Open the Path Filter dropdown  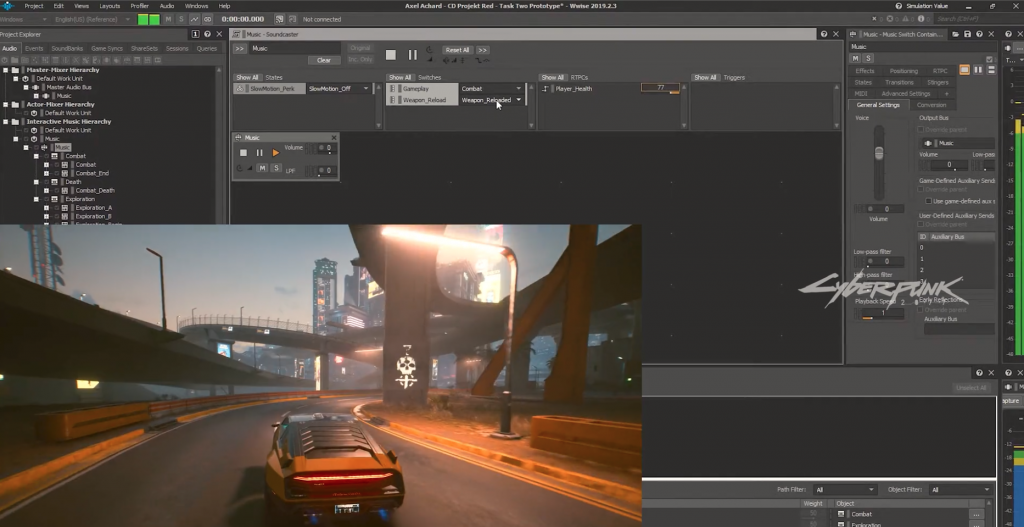coord(844,490)
